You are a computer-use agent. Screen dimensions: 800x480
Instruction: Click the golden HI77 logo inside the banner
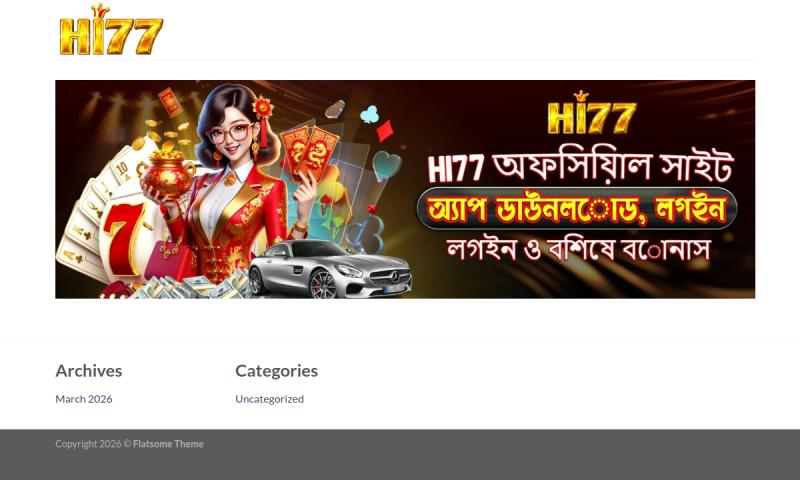[x=592, y=113]
